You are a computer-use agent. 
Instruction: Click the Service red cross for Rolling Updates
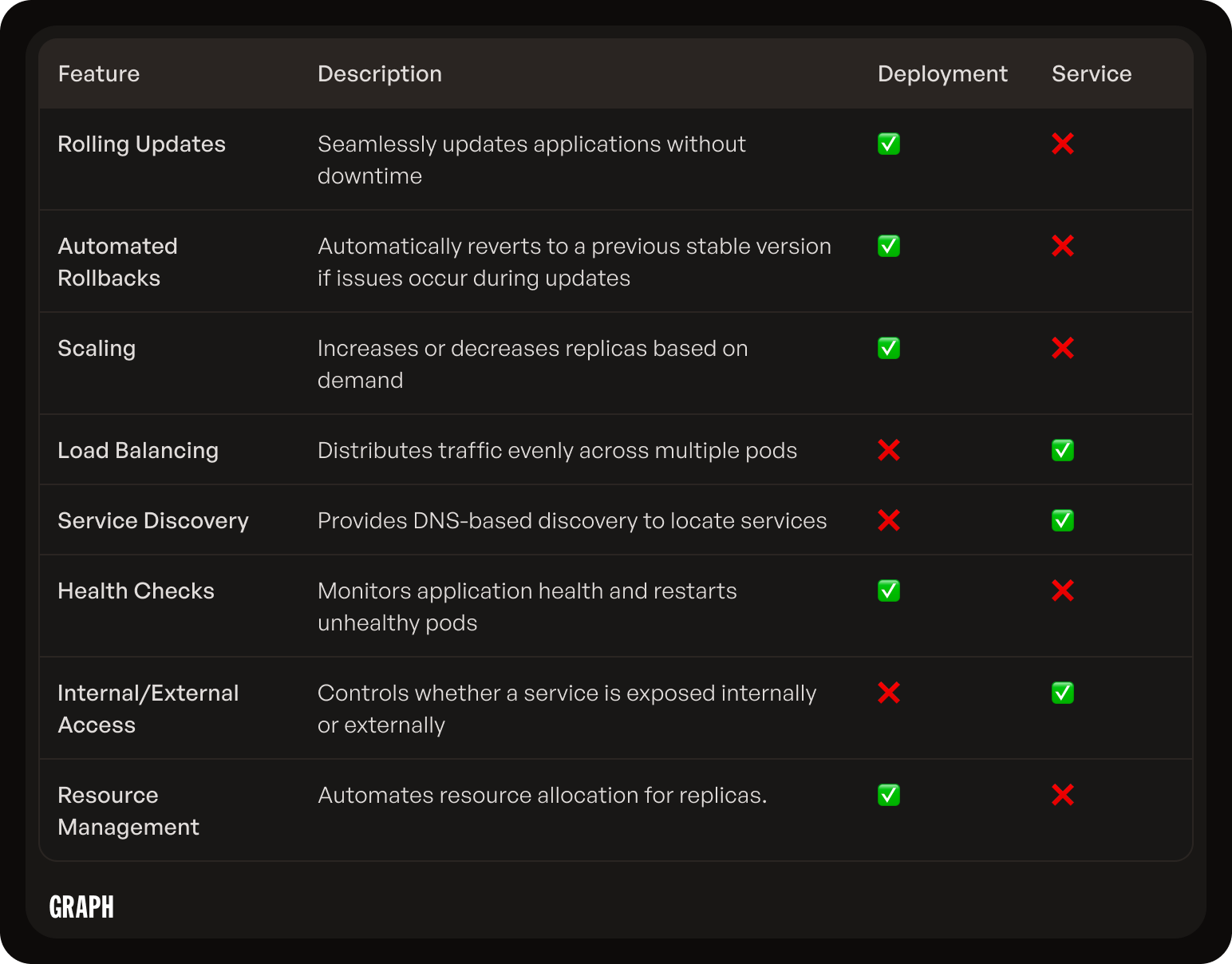click(x=1063, y=144)
